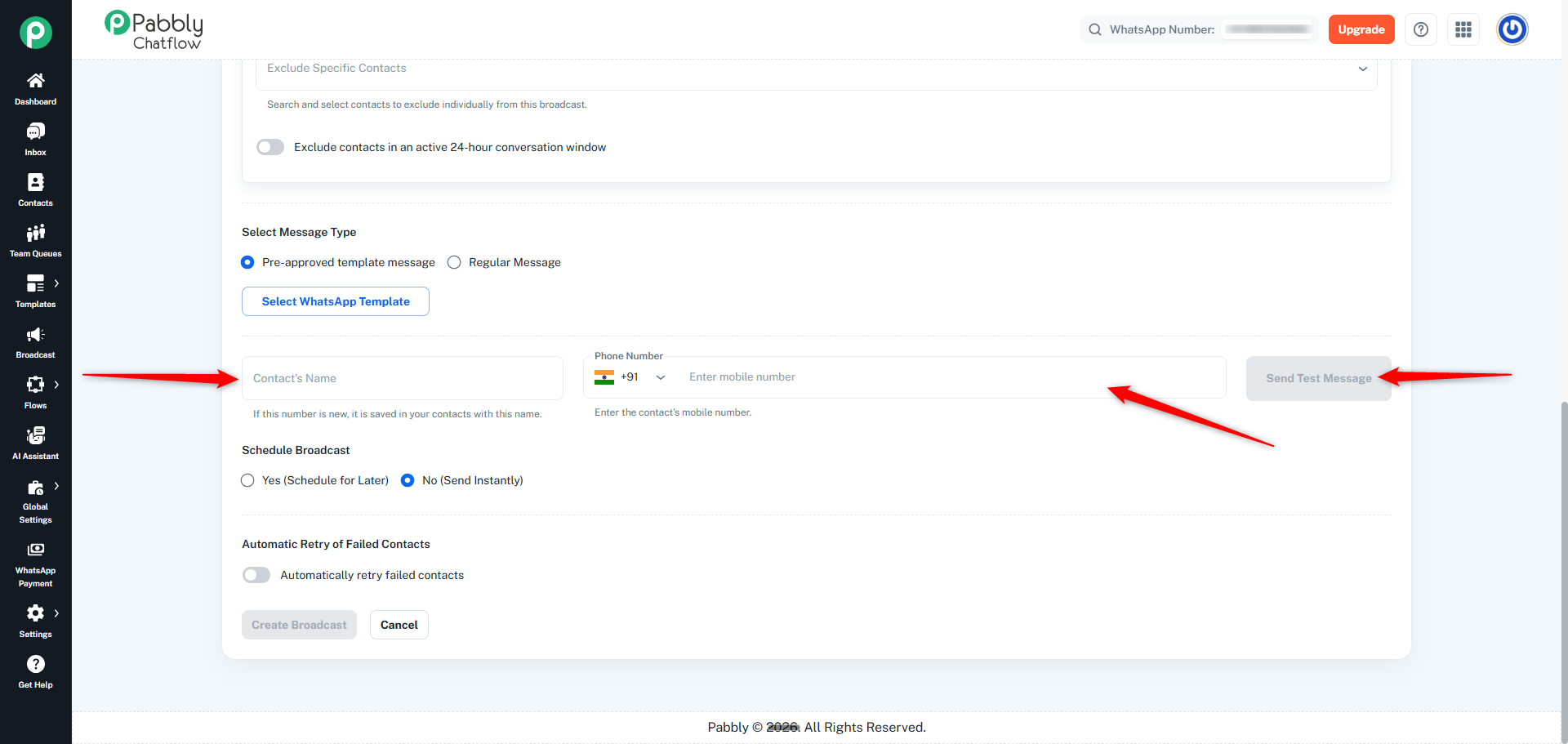Open WhatsApp Payment in sidebar
The image size is (1568, 744).
pyautogui.click(x=35, y=564)
